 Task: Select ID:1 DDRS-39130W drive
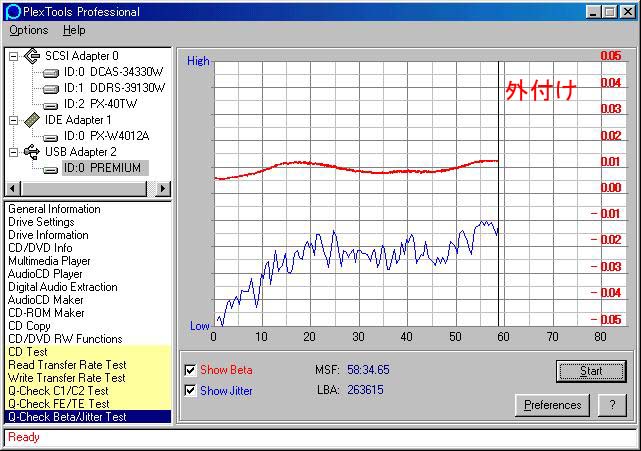[114, 88]
